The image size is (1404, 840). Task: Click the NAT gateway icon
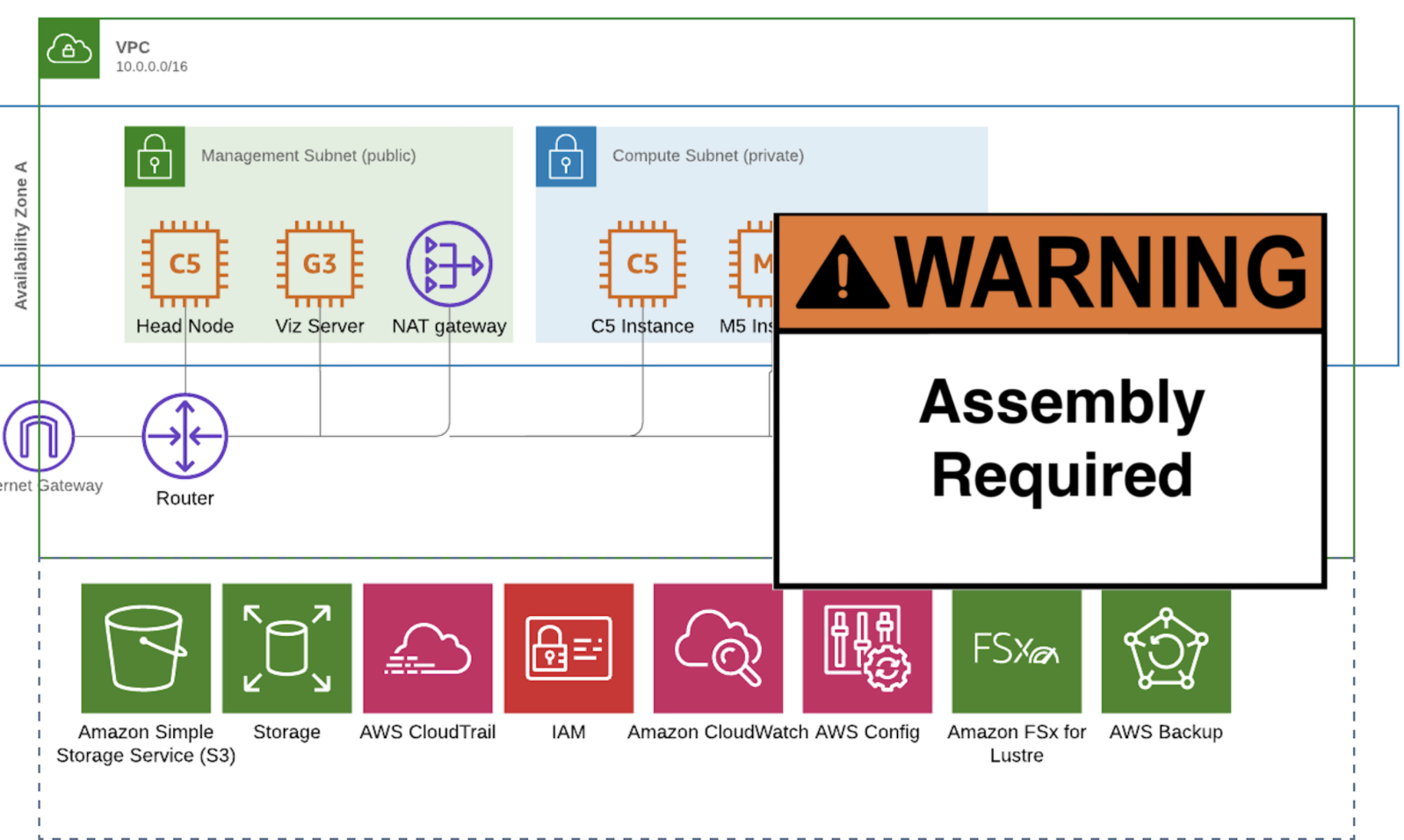pos(449,264)
